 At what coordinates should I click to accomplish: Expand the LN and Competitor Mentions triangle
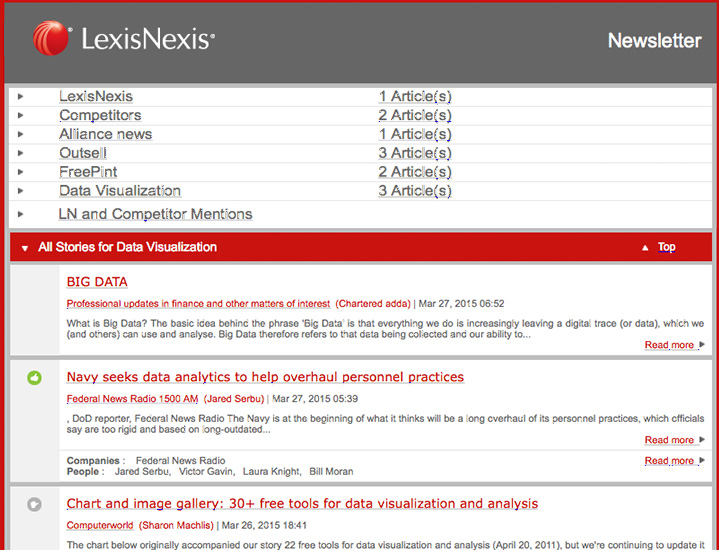(20, 214)
